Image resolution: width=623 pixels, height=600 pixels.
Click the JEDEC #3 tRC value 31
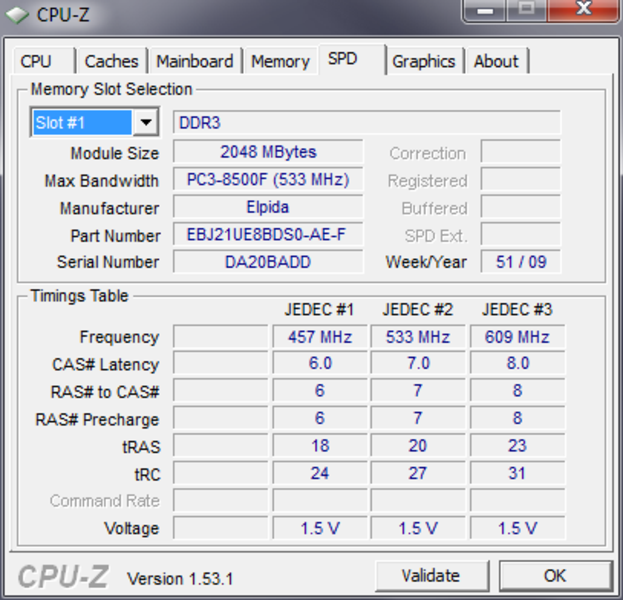517,473
